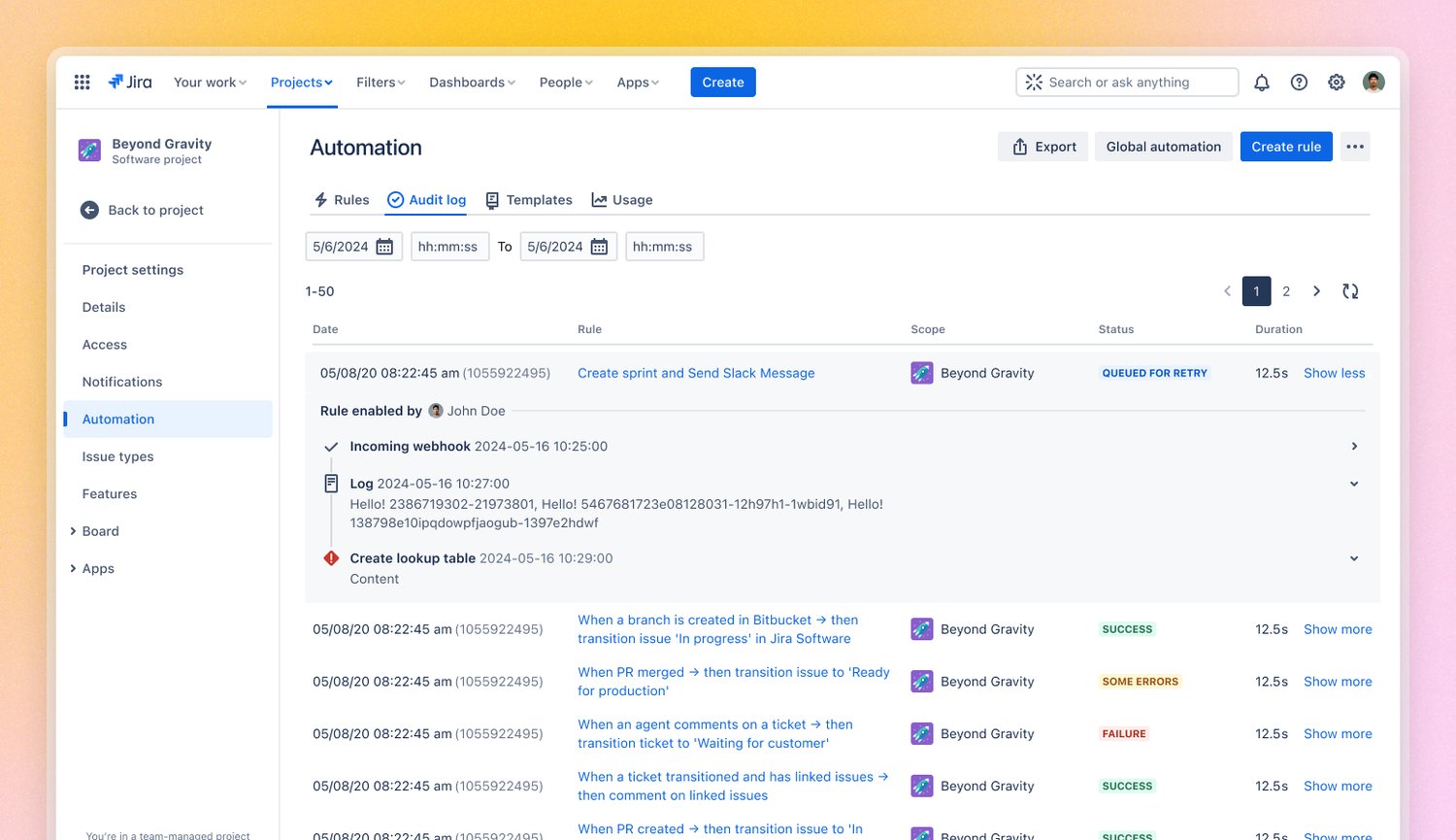The width and height of the screenshot is (1456, 840).
Task: Click the Jira logo in the navigation bar
Action: coord(130,82)
